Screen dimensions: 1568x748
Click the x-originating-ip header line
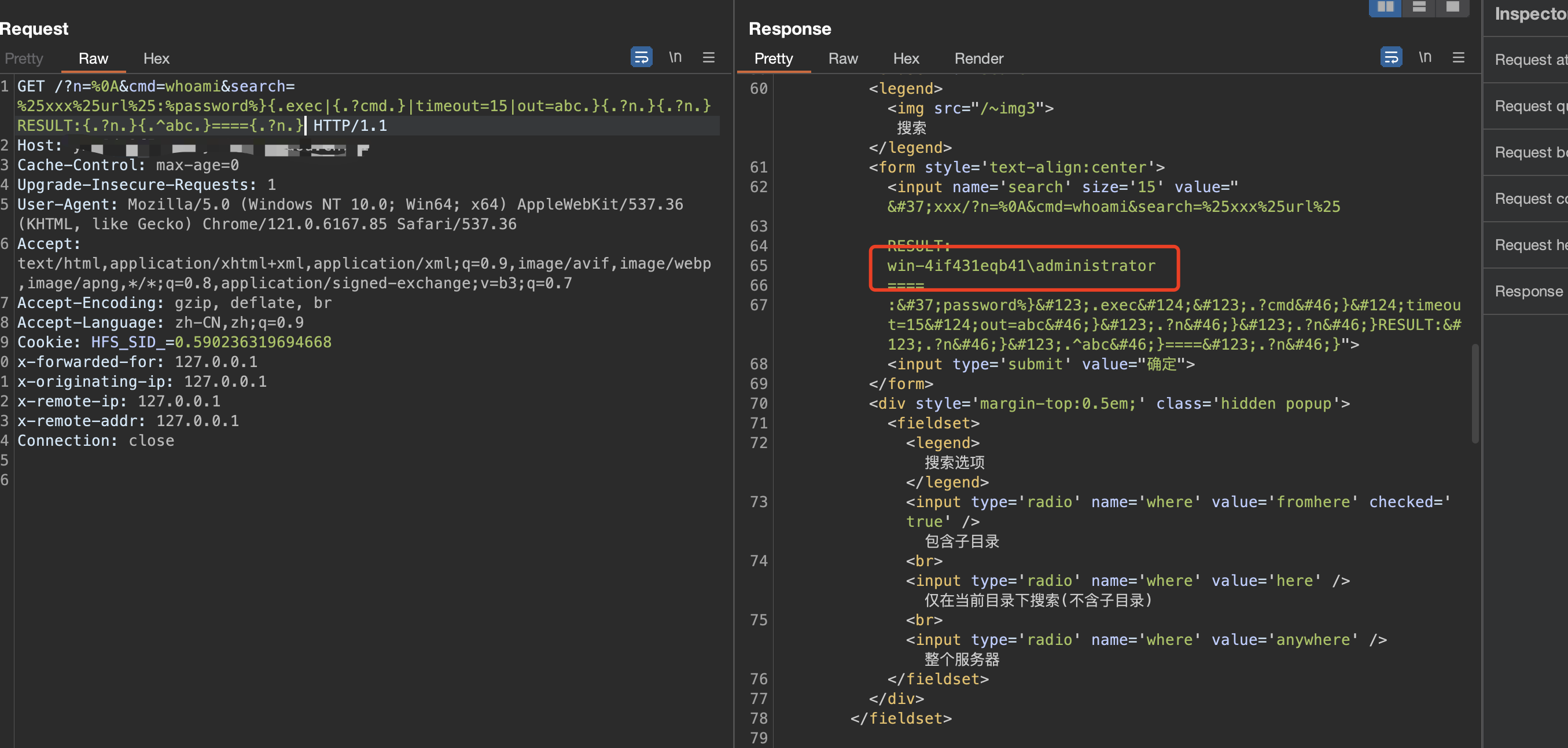click(x=142, y=382)
